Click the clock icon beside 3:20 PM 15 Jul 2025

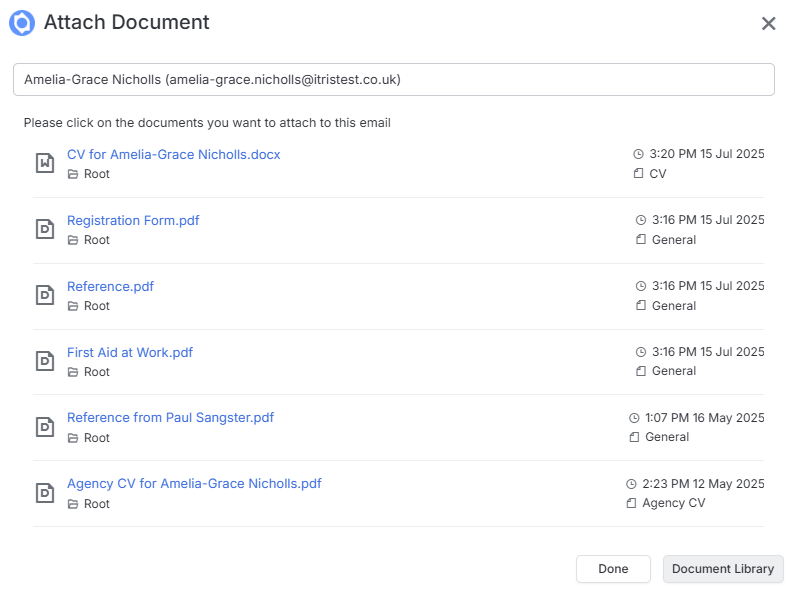(x=638, y=154)
